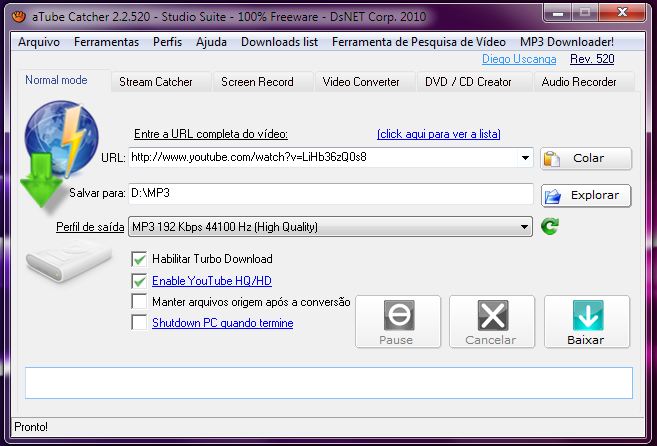Image resolution: width=657 pixels, height=446 pixels.
Task: Click the Explorar browse button
Action: [586, 196]
